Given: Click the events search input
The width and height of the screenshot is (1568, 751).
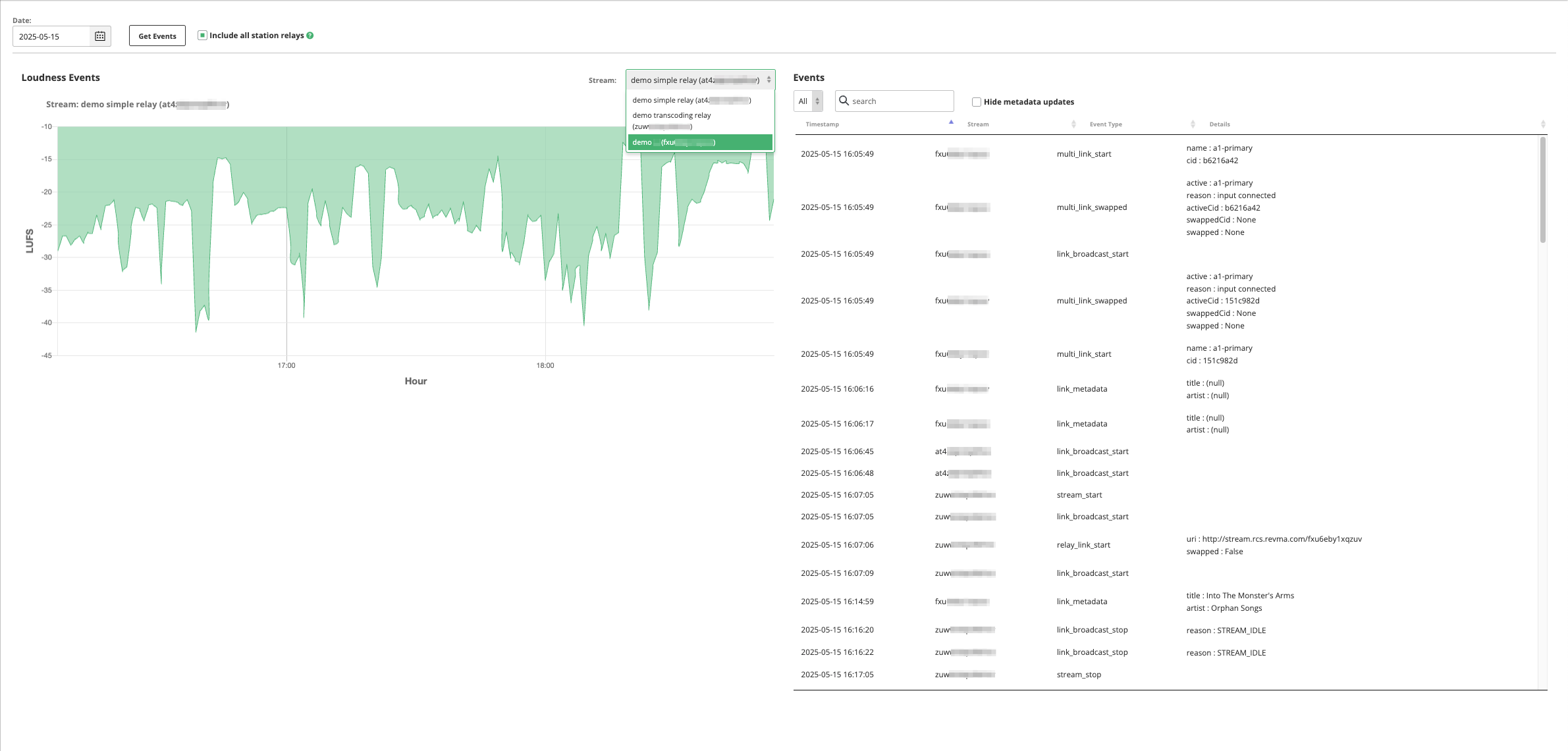Looking at the screenshot, I should (x=900, y=101).
